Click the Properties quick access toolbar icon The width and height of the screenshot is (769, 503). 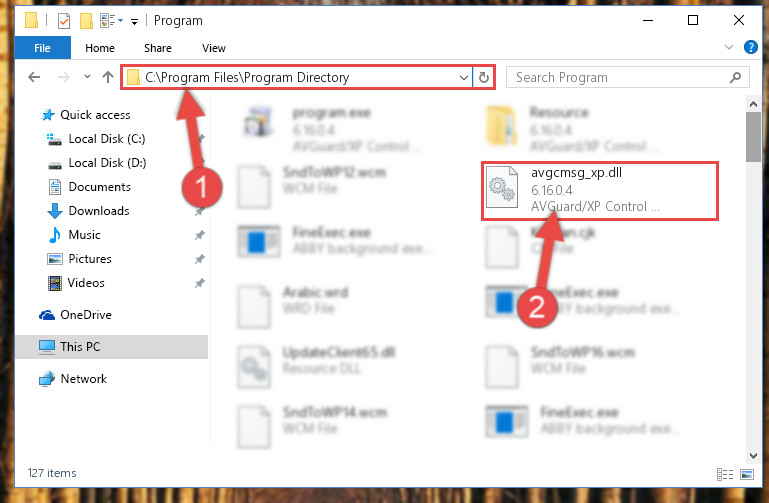pos(64,21)
